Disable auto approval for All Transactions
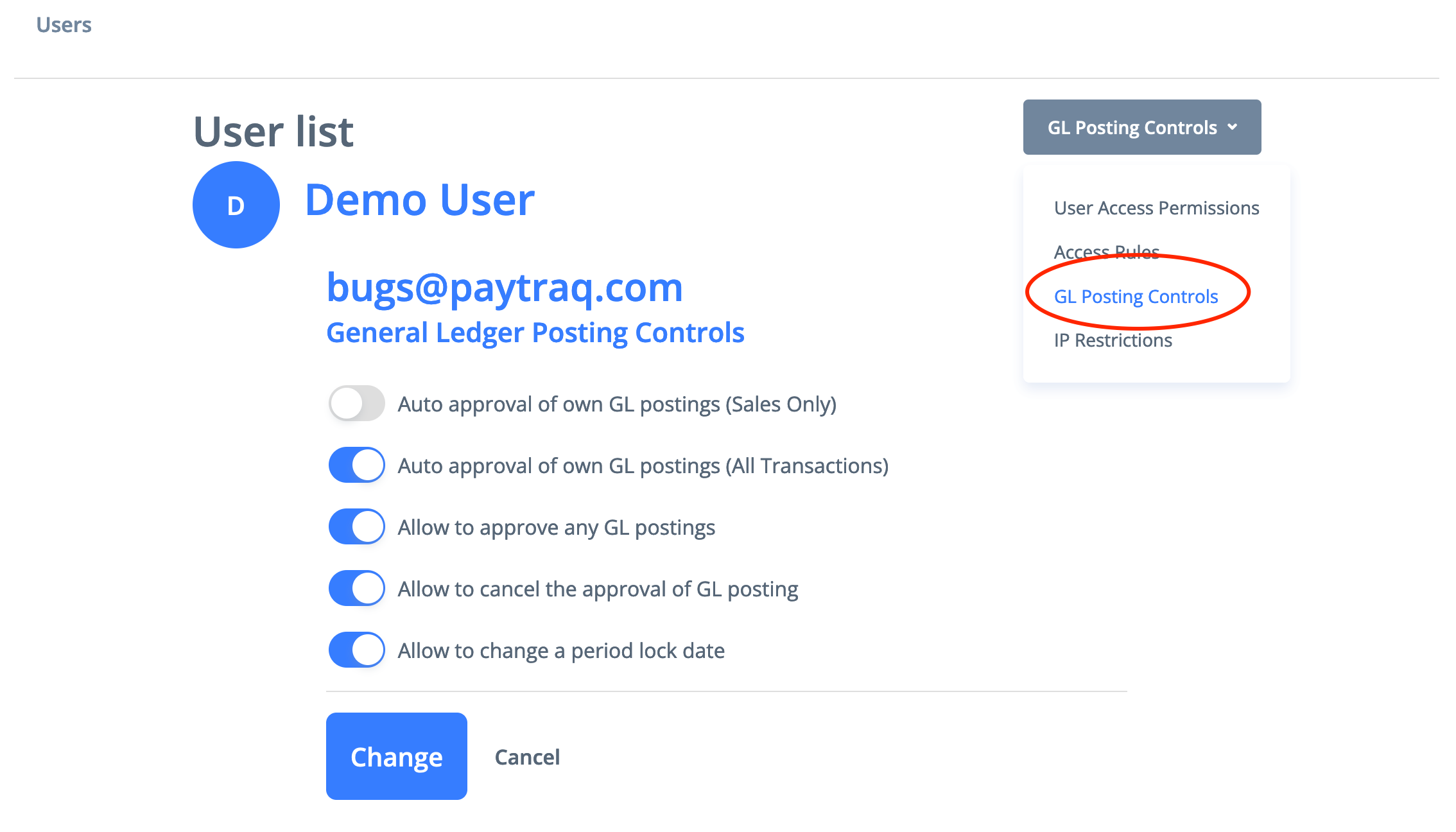Viewport: 1456px width, 832px height. pos(357,465)
